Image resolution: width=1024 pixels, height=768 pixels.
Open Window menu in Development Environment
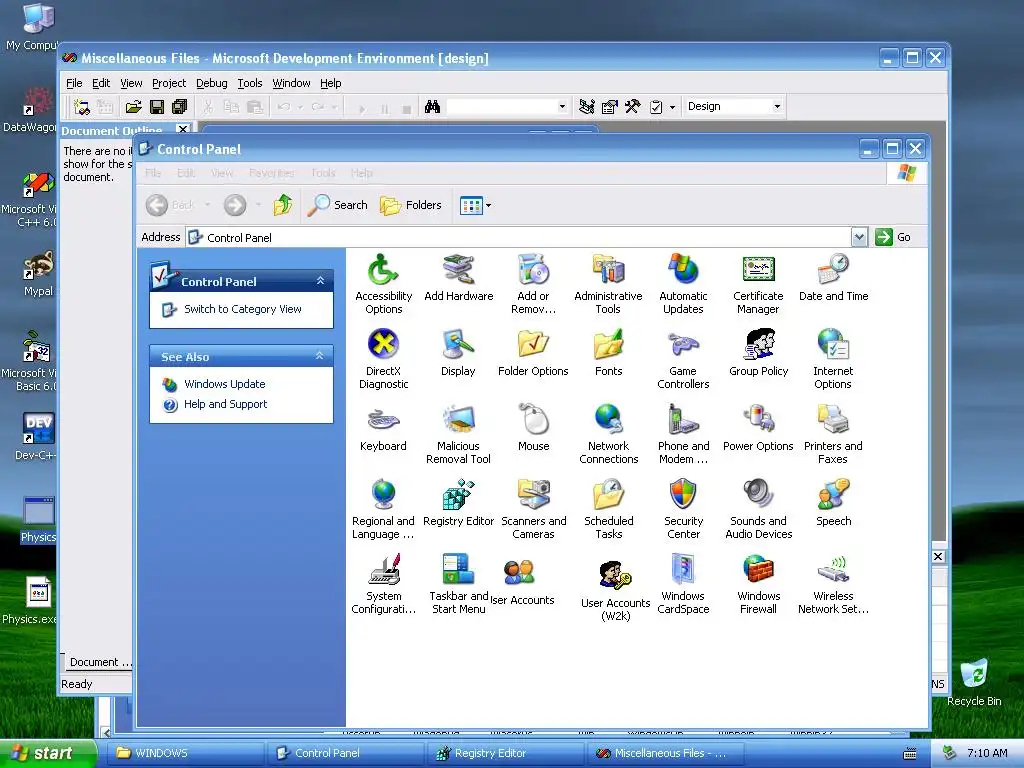click(291, 83)
